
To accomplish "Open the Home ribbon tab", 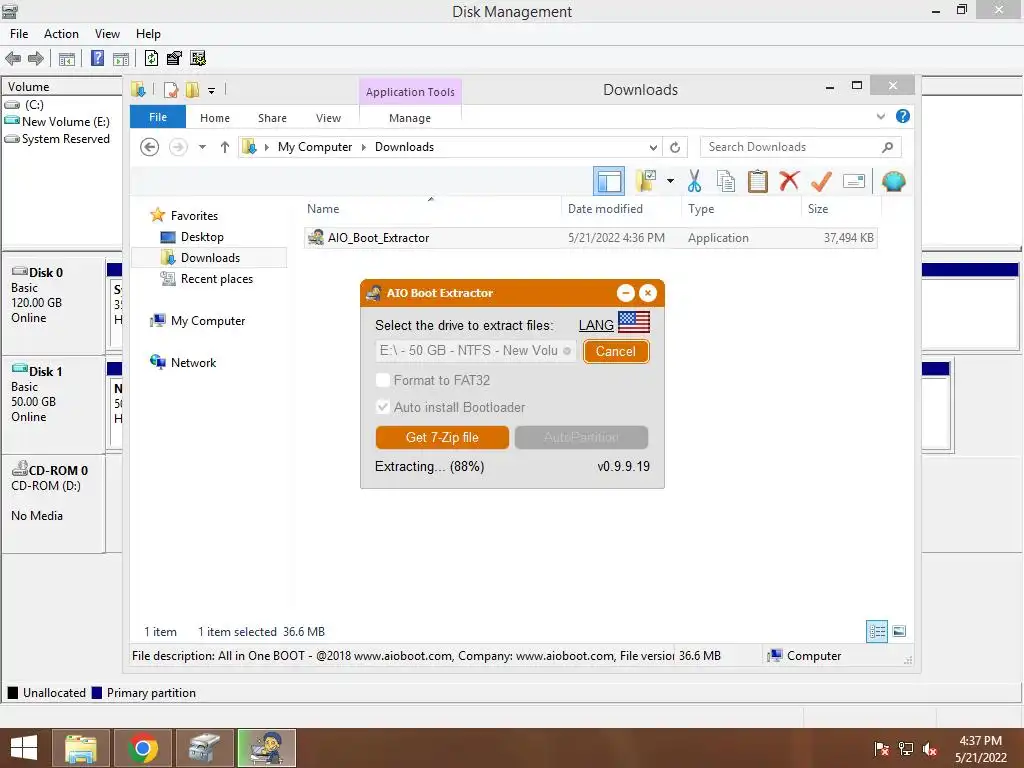I will coord(215,118).
